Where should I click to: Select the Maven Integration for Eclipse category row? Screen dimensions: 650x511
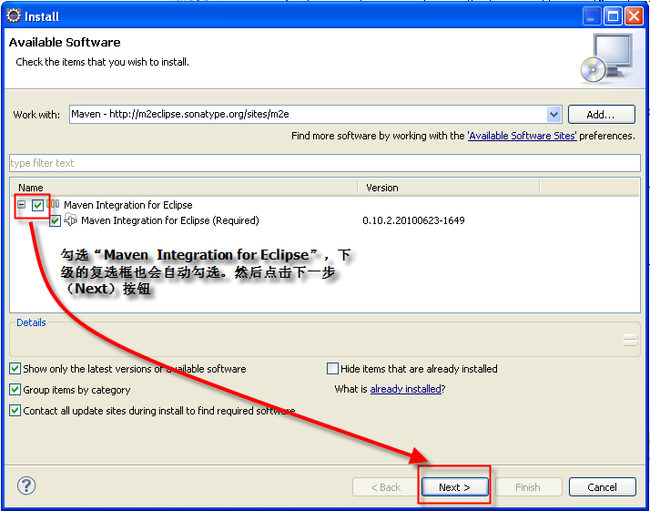coord(325,205)
